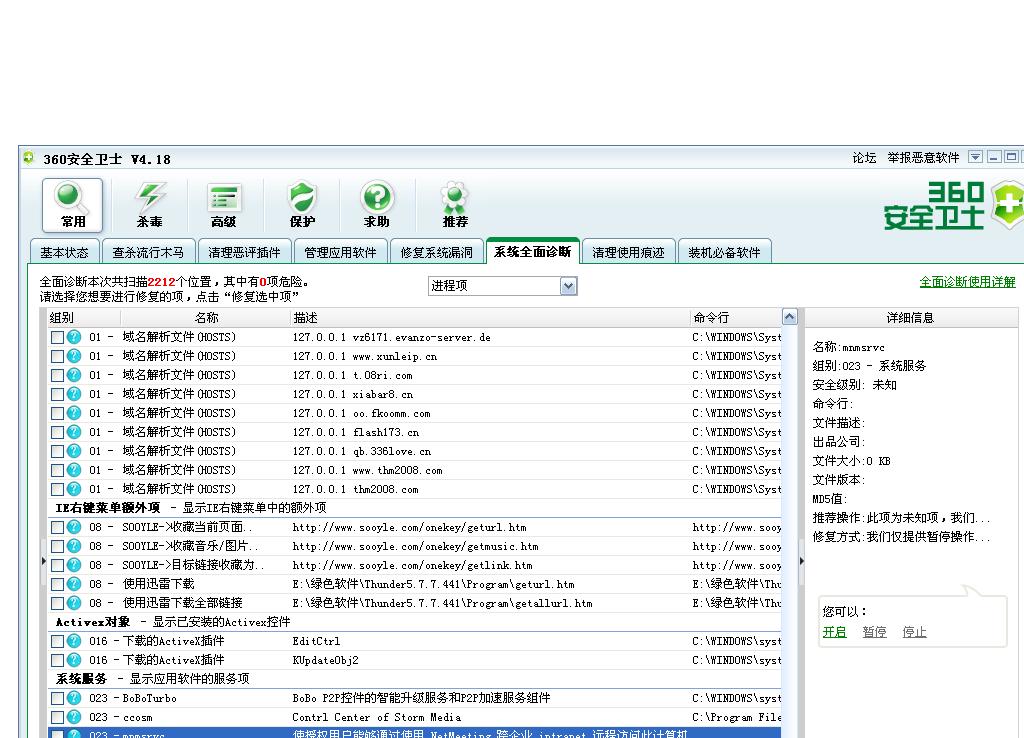Tick the BoBoTurbo service checkbox
The width and height of the screenshot is (1024, 738).
tap(57, 699)
